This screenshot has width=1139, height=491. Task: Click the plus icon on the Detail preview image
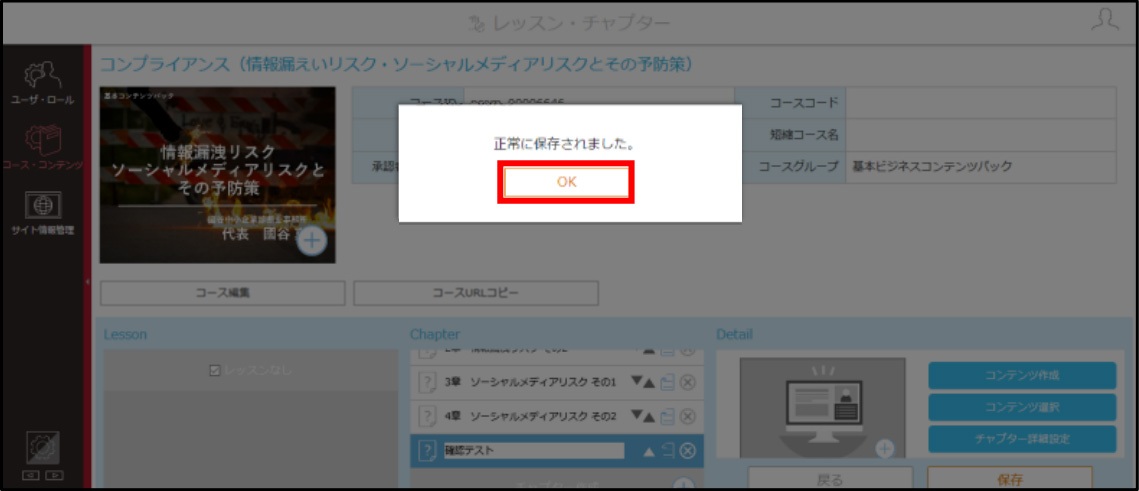(x=884, y=449)
